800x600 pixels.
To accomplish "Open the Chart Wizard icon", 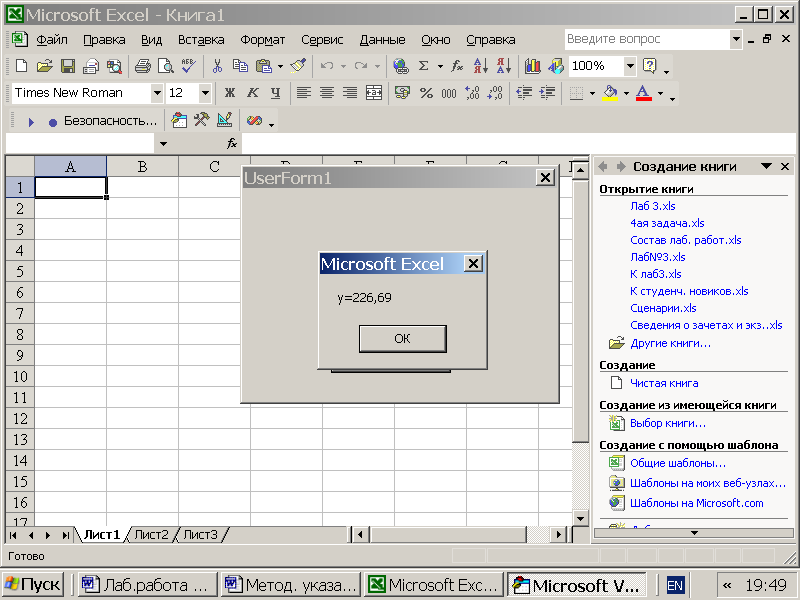I will pos(533,66).
